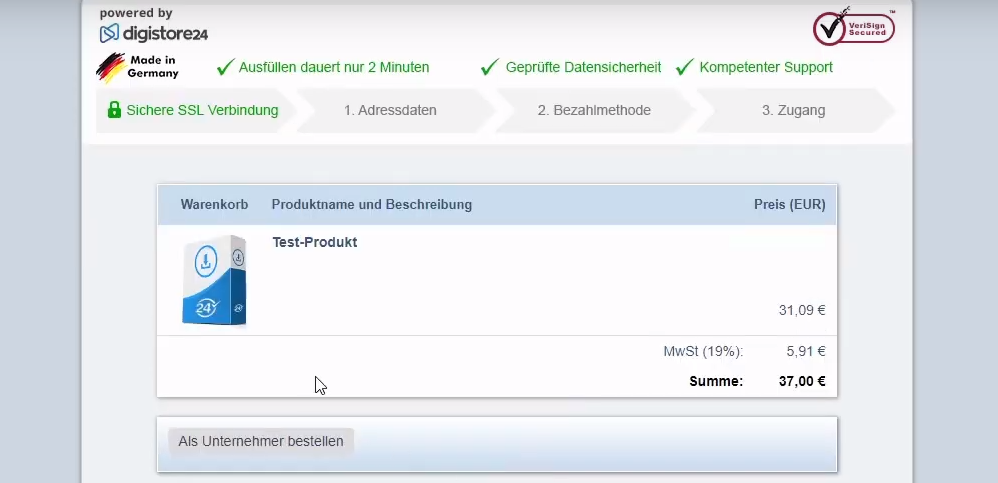Click the Sichere SSL Verbindung step

click(202, 110)
